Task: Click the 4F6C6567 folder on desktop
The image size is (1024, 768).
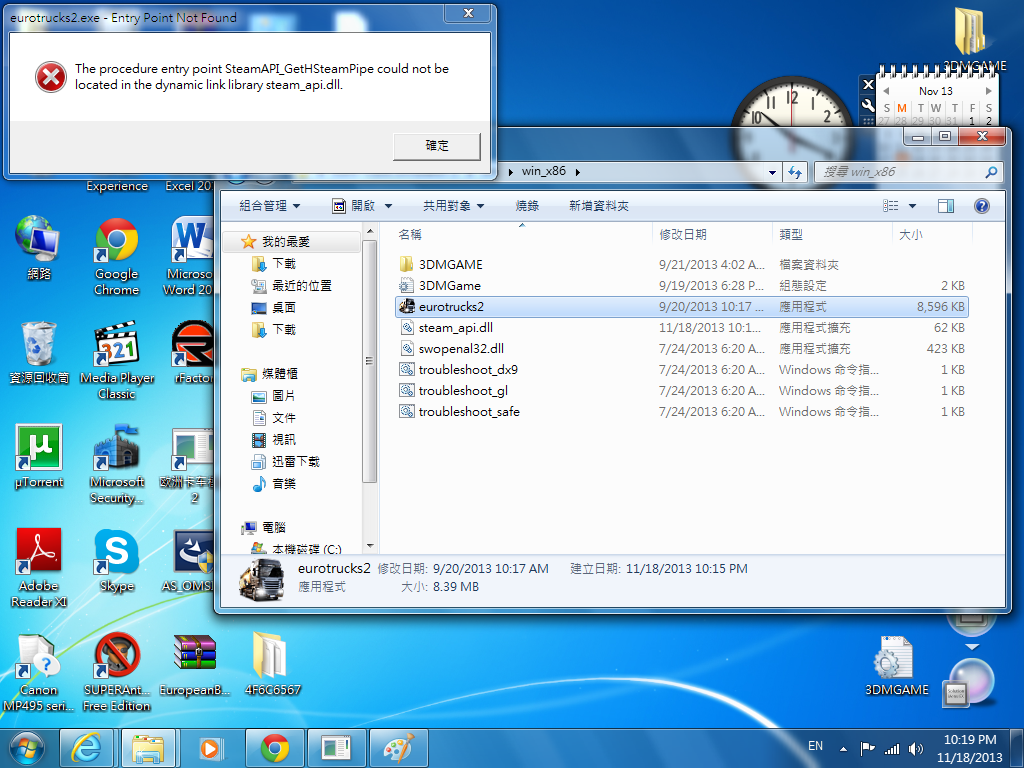Action: (x=272, y=663)
